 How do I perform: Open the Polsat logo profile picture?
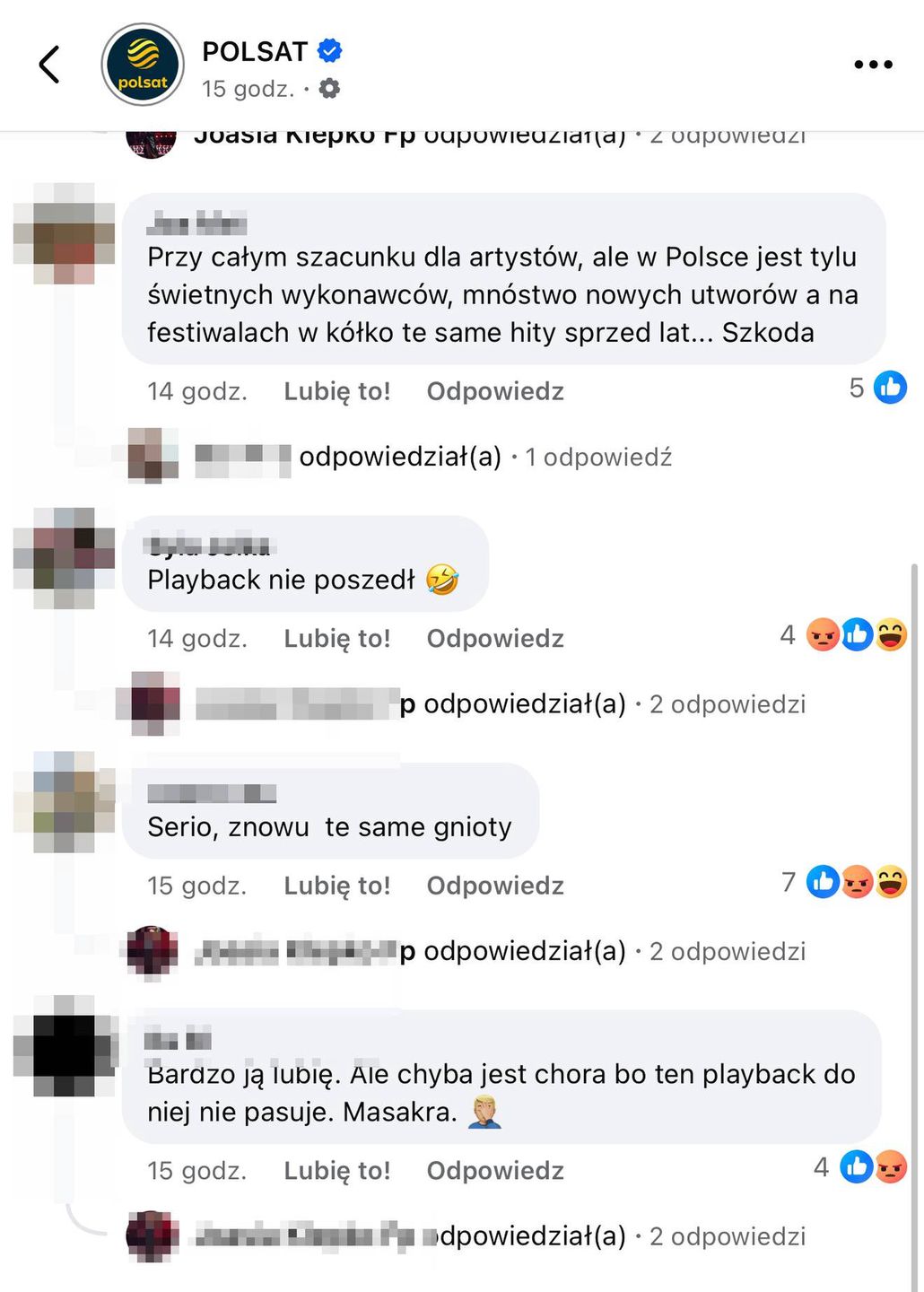click(143, 65)
